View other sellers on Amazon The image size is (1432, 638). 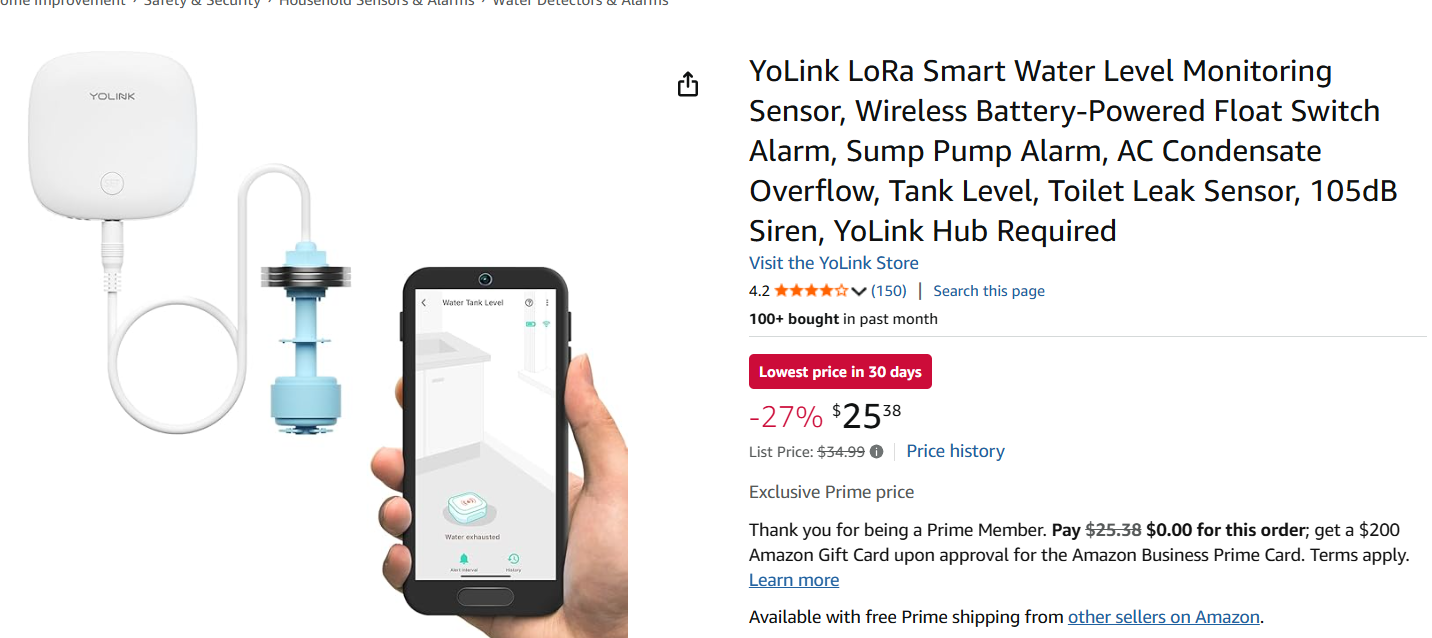point(1163,617)
